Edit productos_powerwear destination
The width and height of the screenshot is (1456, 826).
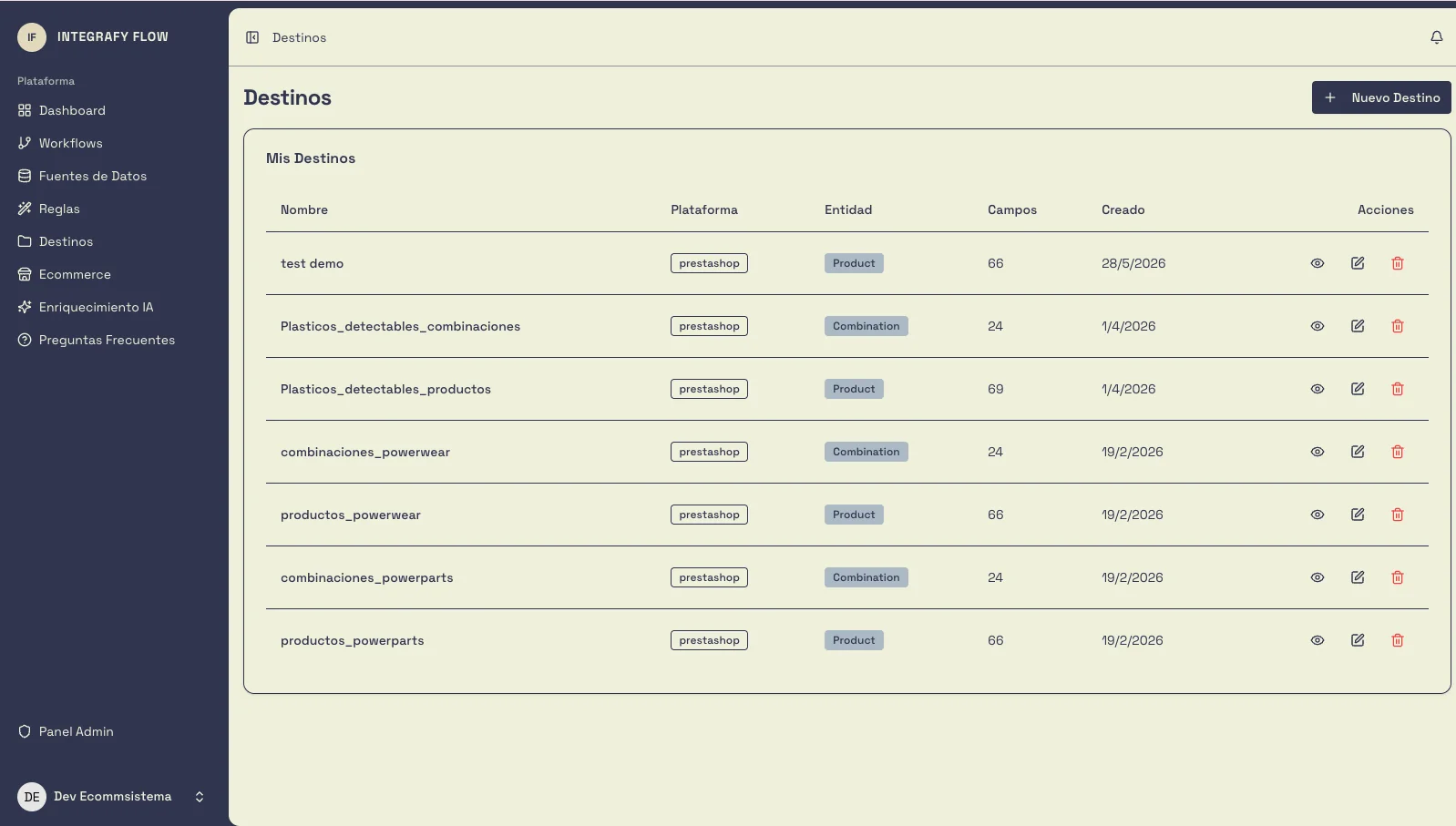coord(1358,515)
